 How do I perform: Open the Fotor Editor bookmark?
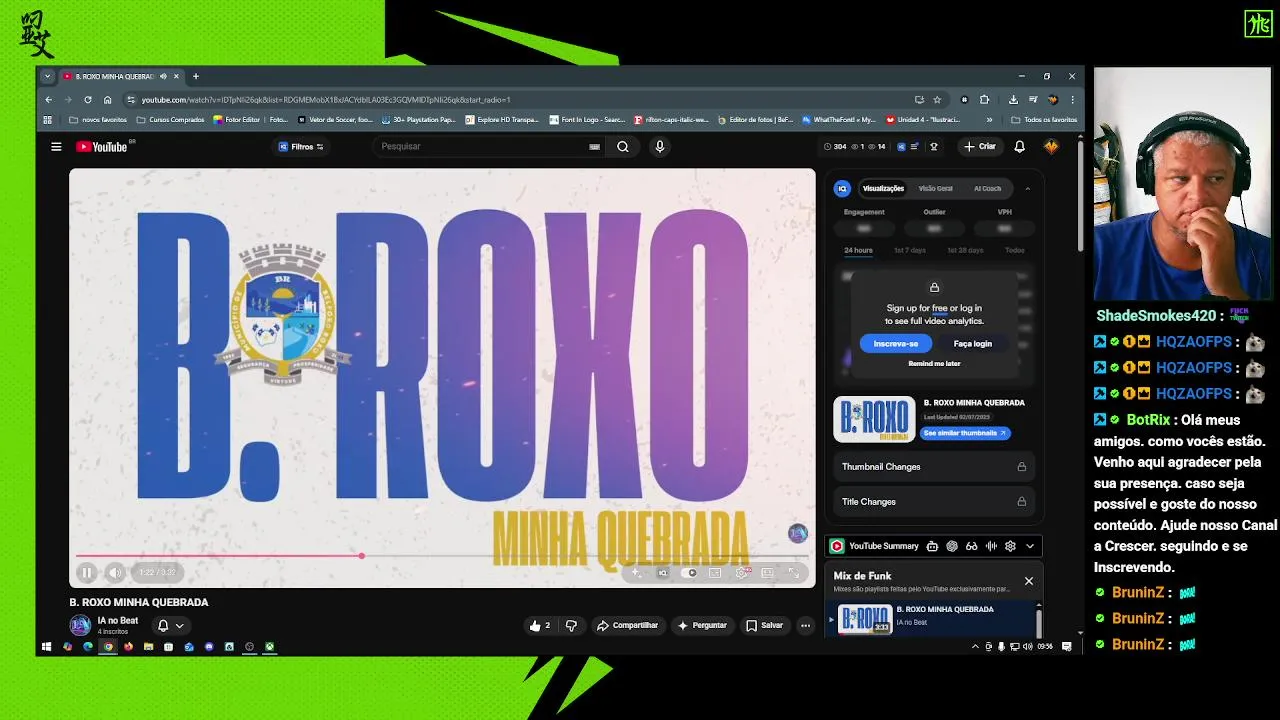coord(236,120)
